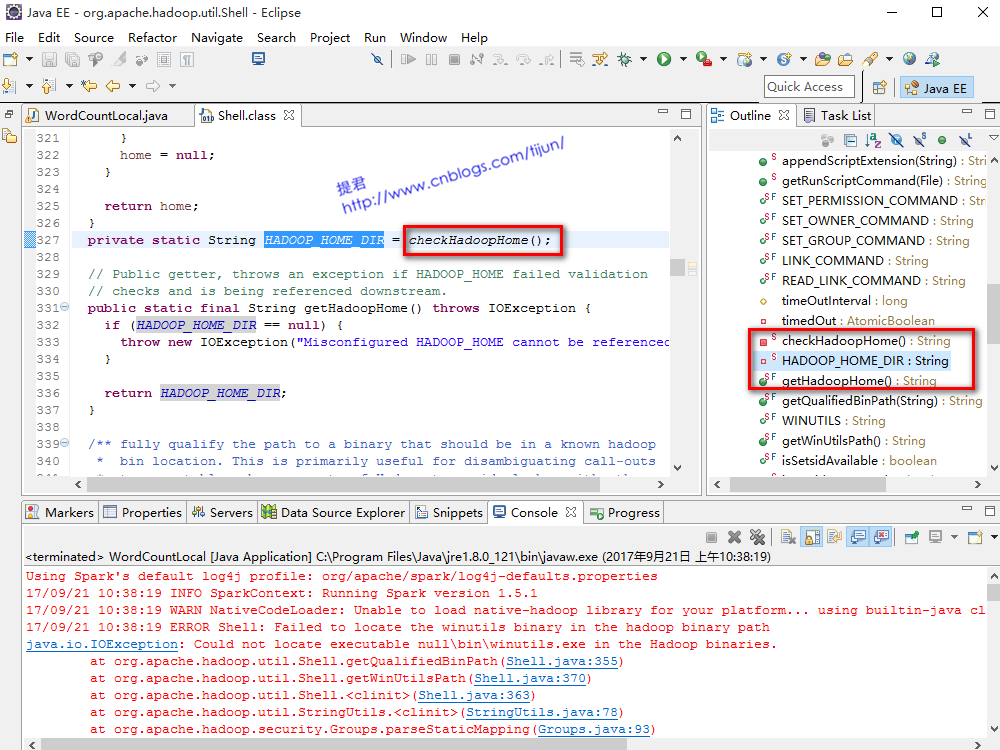Click the New wizard toolbar icon
The width and height of the screenshot is (1000, 750).
pos(10,59)
